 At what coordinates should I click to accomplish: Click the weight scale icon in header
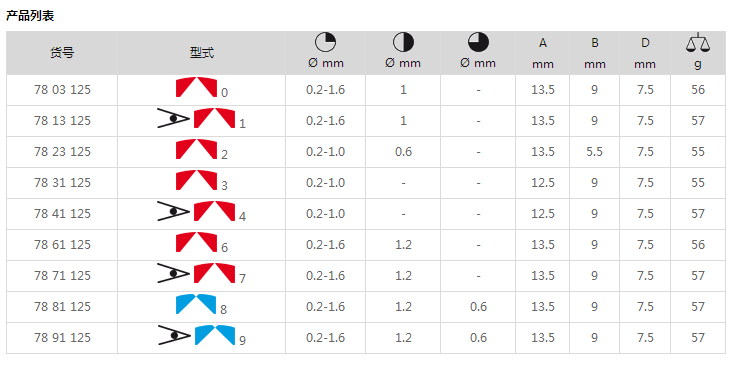(x=698, y=43)
